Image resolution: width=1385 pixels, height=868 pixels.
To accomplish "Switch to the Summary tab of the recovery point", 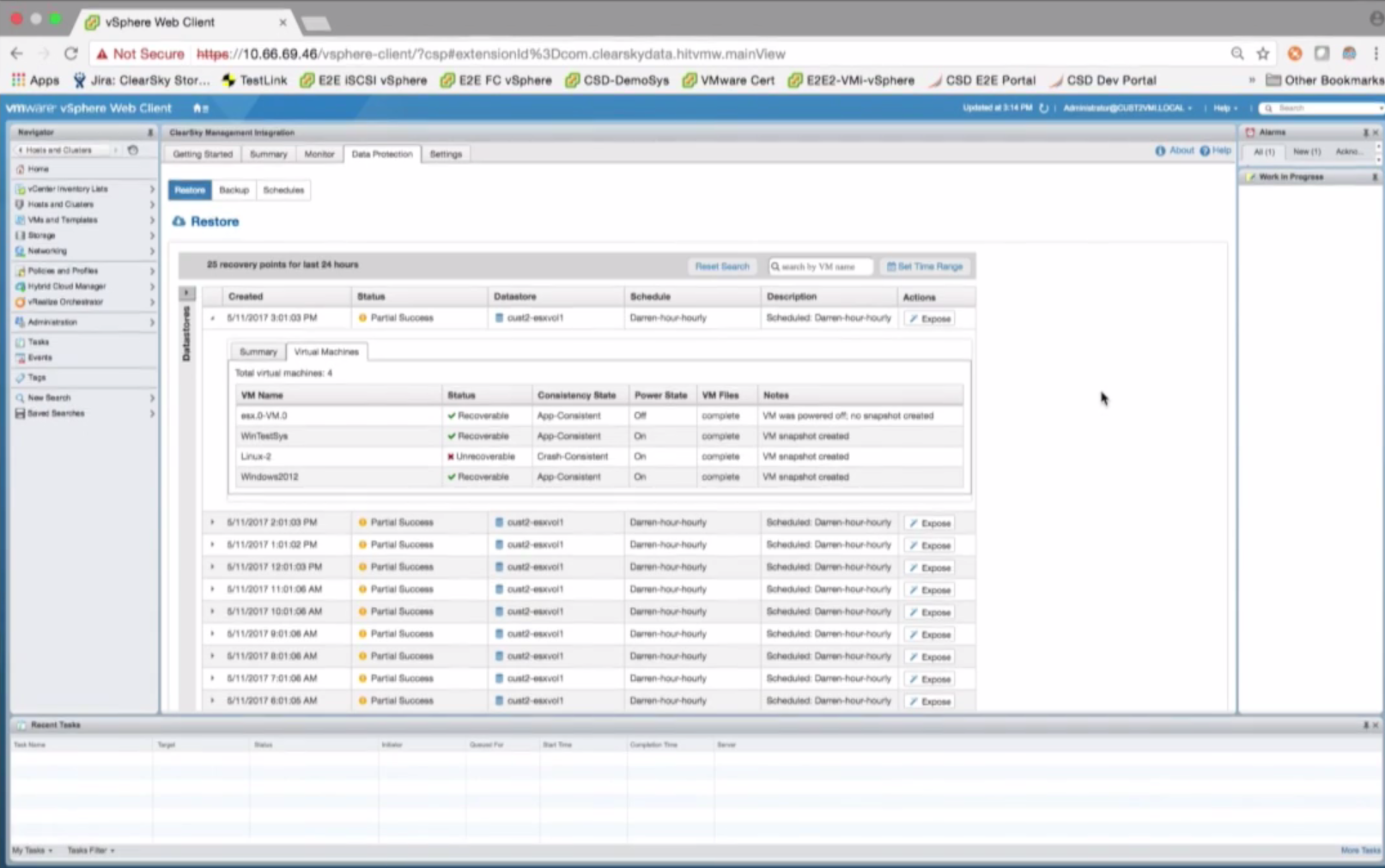I will click(257, 351).
